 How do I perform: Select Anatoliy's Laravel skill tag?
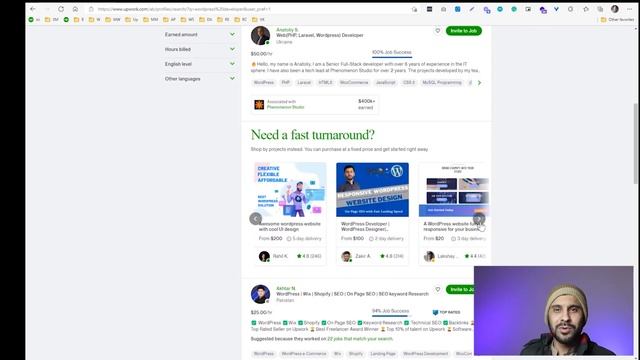tap(304, 83)
